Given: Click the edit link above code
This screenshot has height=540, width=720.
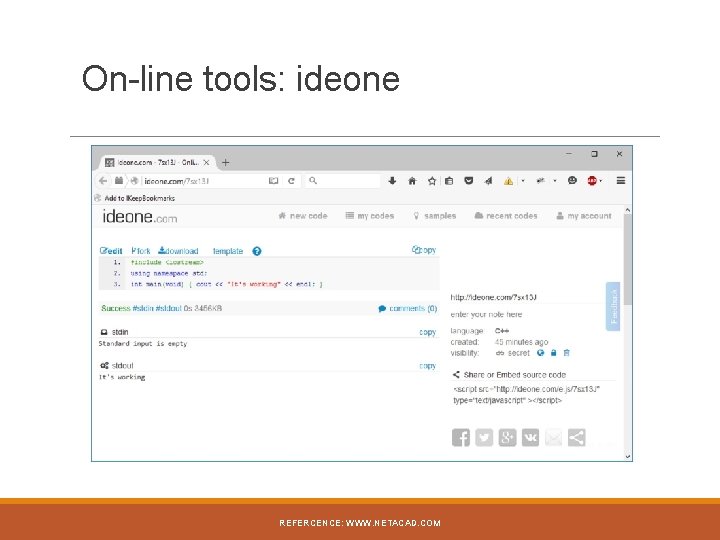Looking at the screenshot, I should coord(111,251).
